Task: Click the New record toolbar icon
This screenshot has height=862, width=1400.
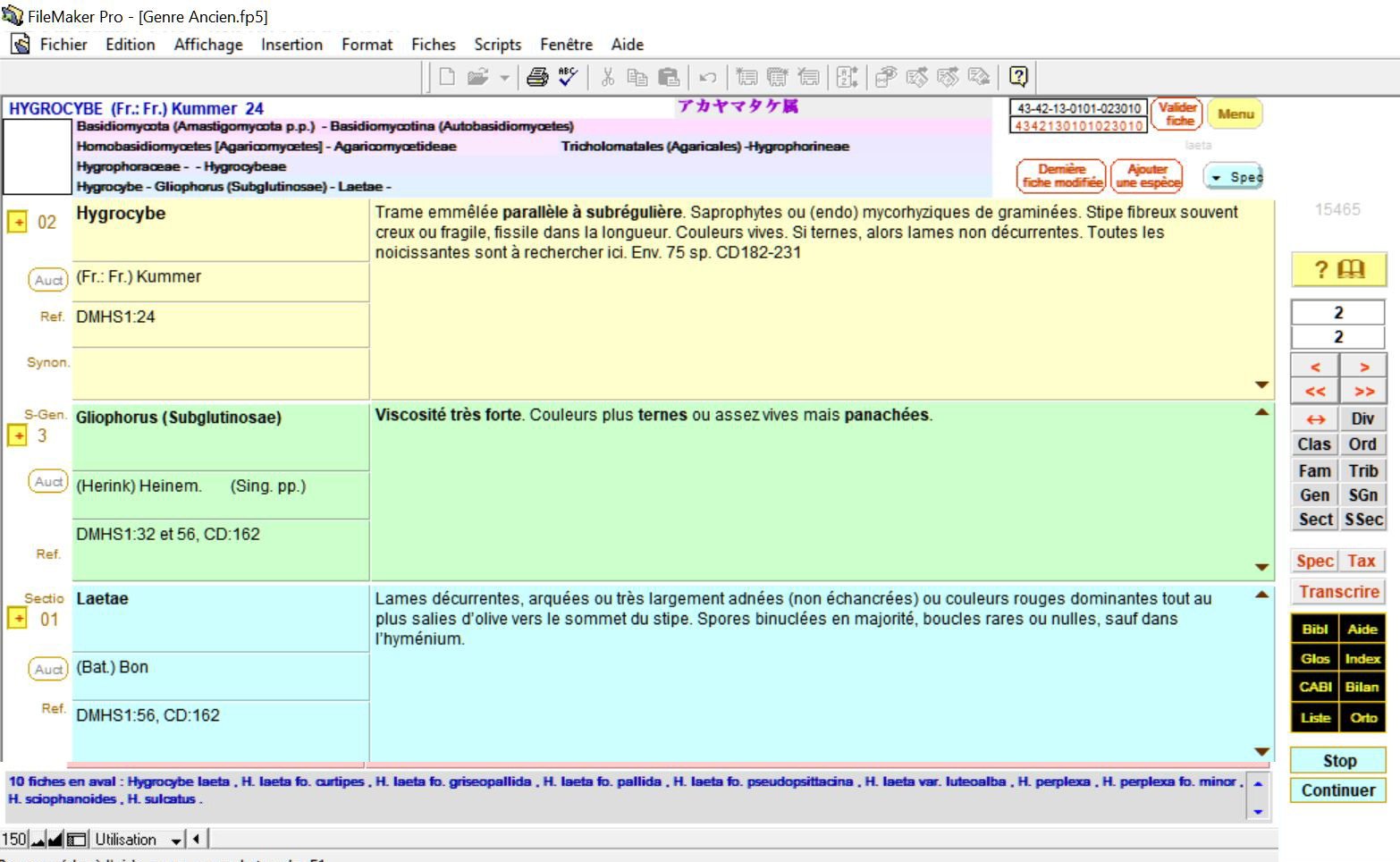Action: click(x=747, y=77)
